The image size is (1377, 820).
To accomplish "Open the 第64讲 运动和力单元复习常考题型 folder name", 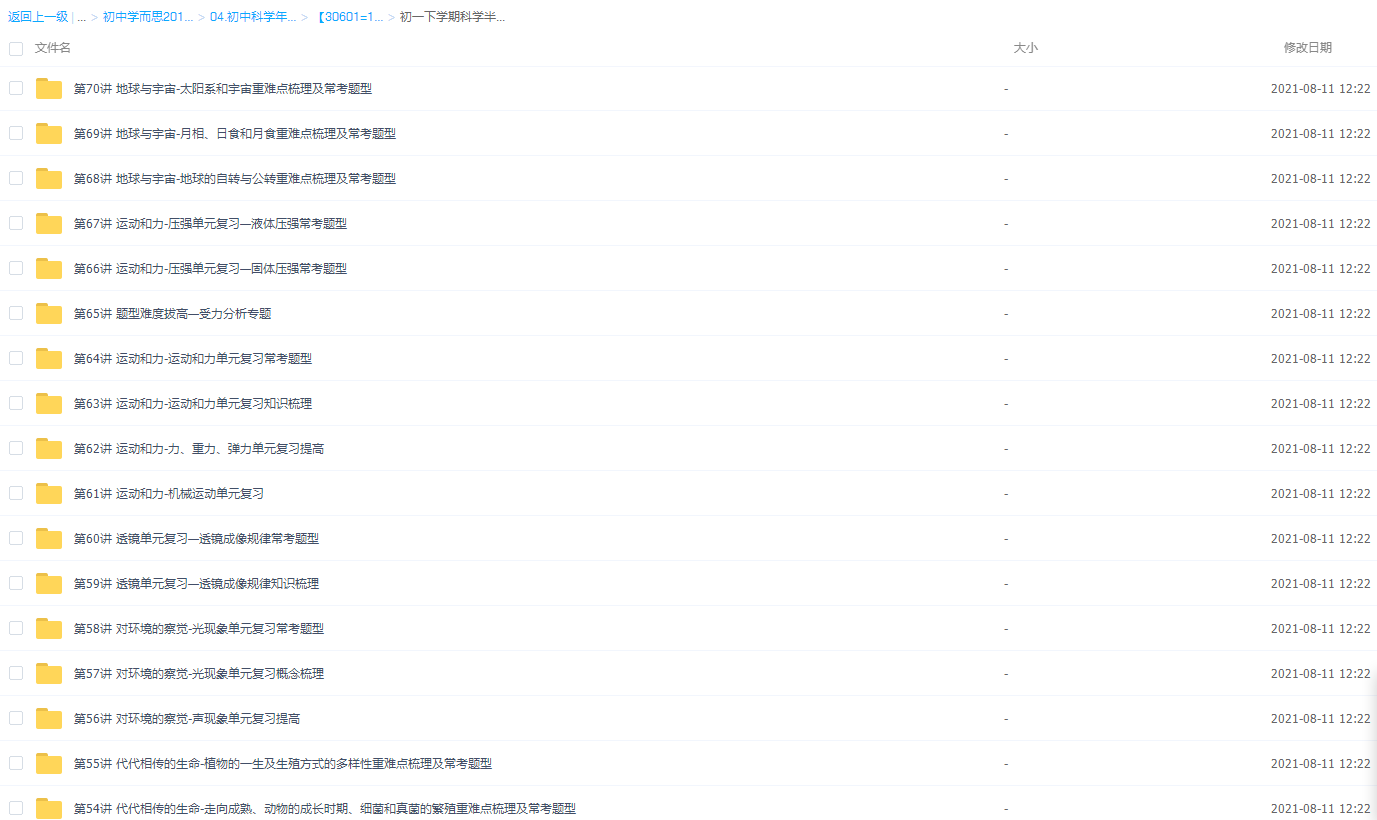I will point(193,359).
